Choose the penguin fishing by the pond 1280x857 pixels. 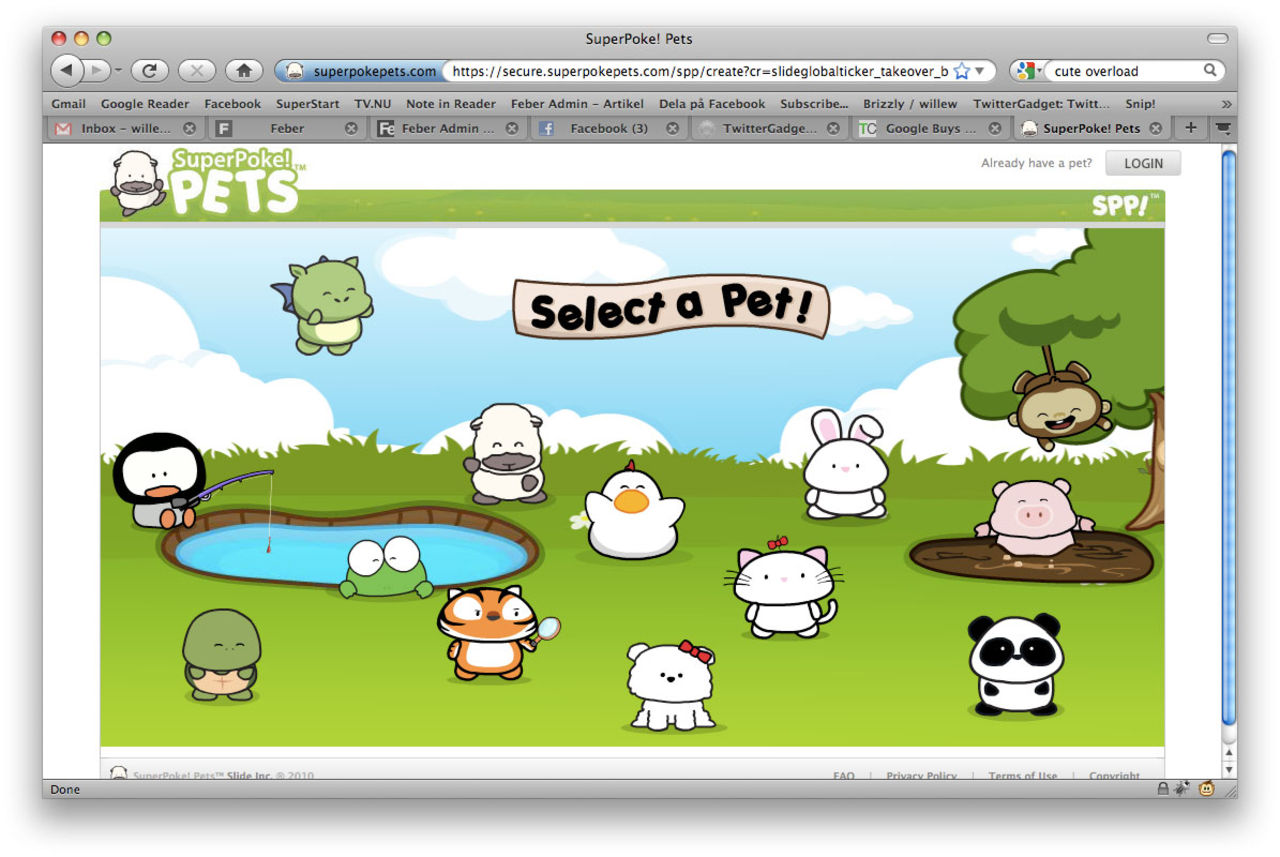coord(159,480)
